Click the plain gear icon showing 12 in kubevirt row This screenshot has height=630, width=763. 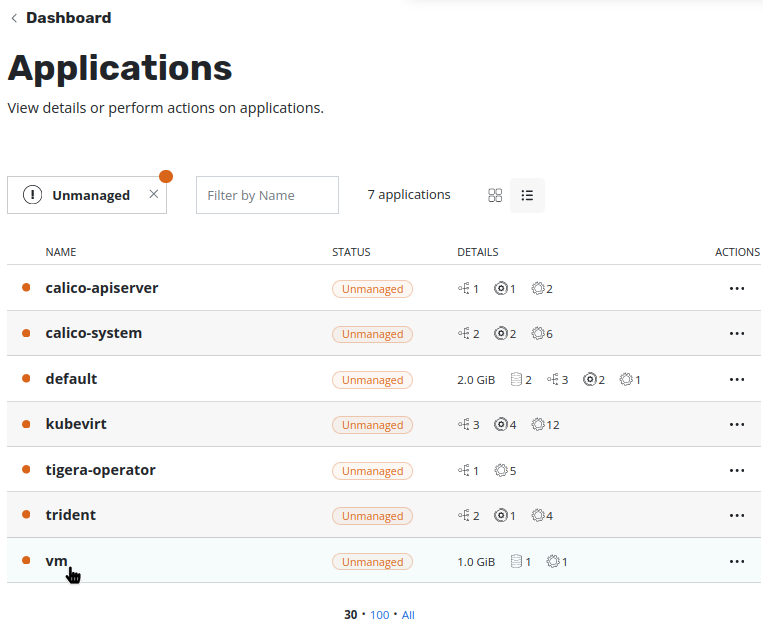pyautogui.click(x=538, y=425)
